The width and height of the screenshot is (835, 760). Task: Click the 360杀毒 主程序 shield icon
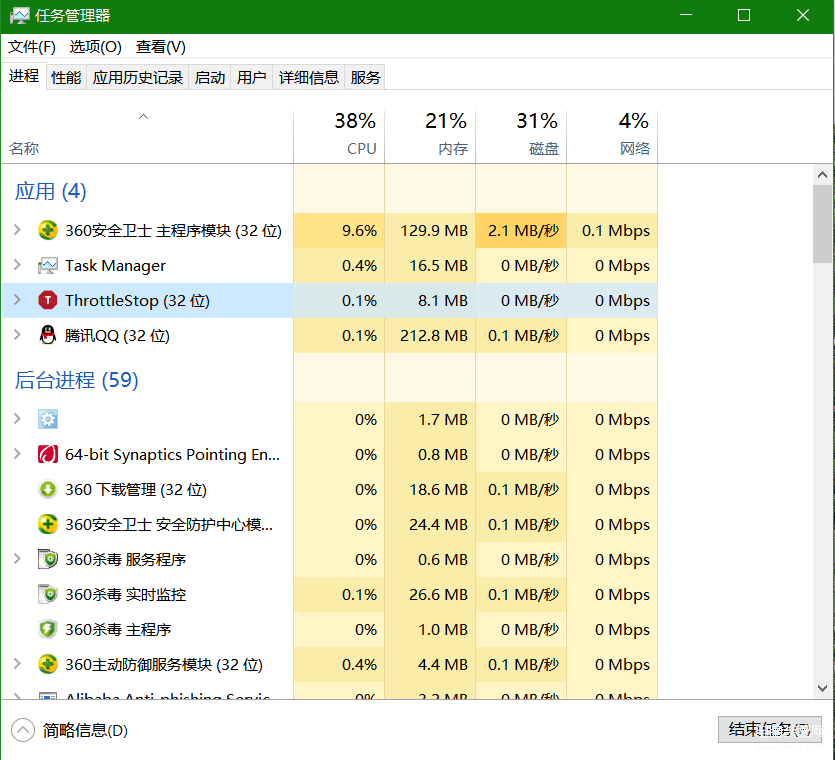(x=48, y=630)
